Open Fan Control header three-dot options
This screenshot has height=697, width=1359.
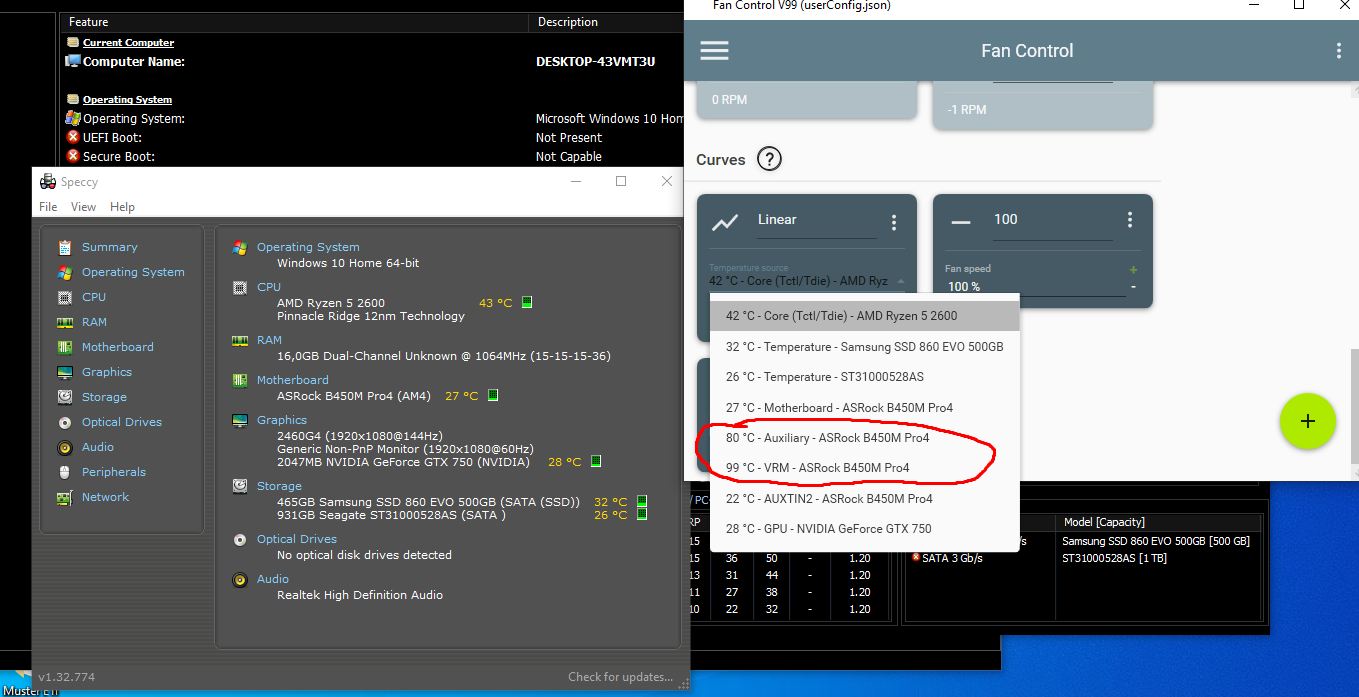[x=1339, y=51]
